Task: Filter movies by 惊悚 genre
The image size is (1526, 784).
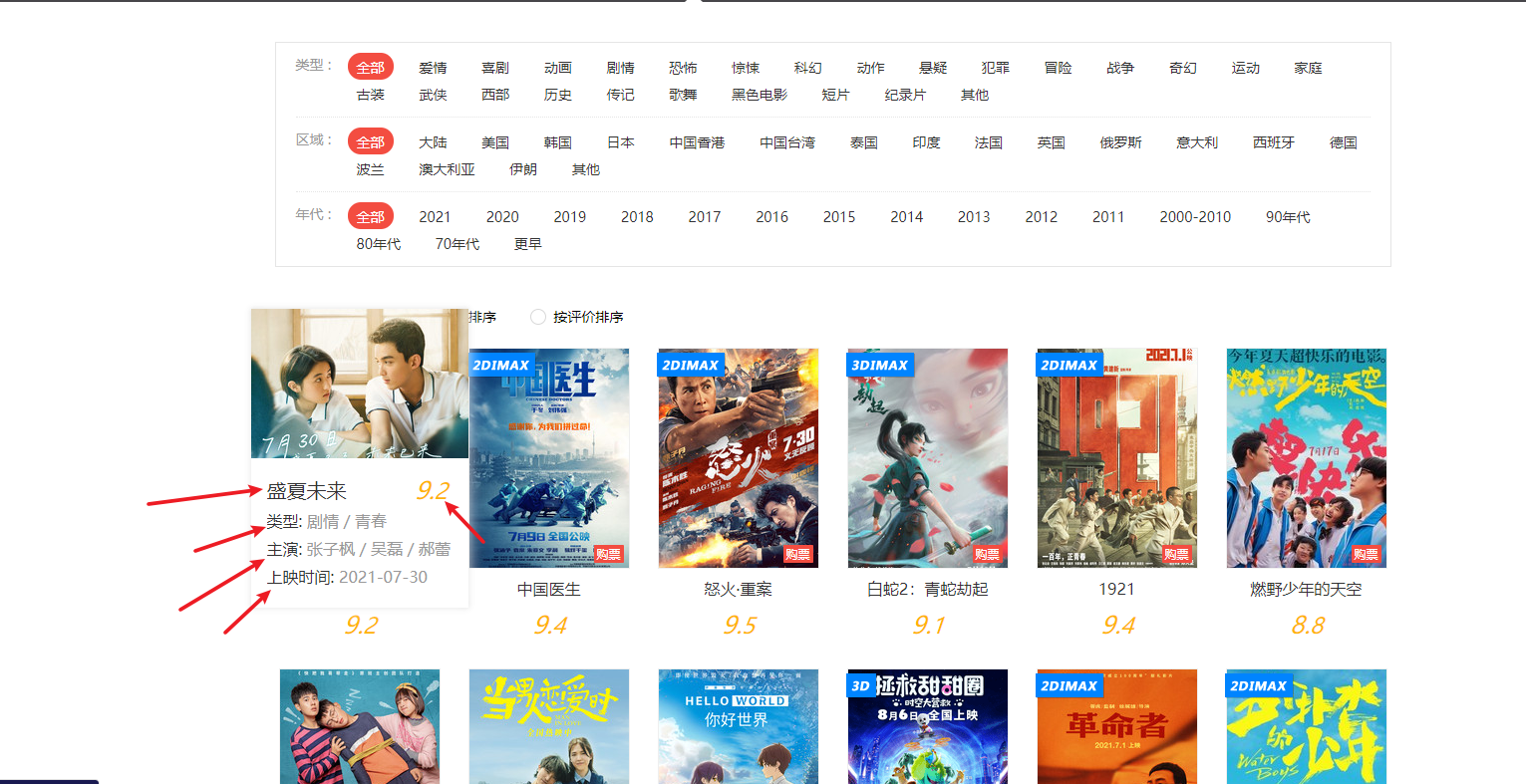Action: (746, 68)
